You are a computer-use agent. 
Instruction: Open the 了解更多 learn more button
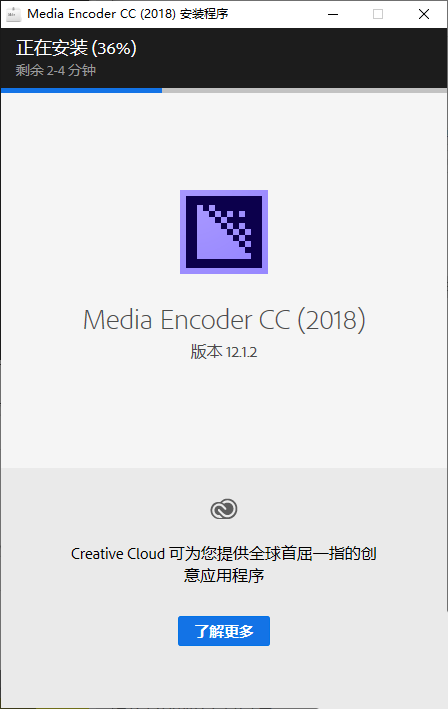point(224,631)
